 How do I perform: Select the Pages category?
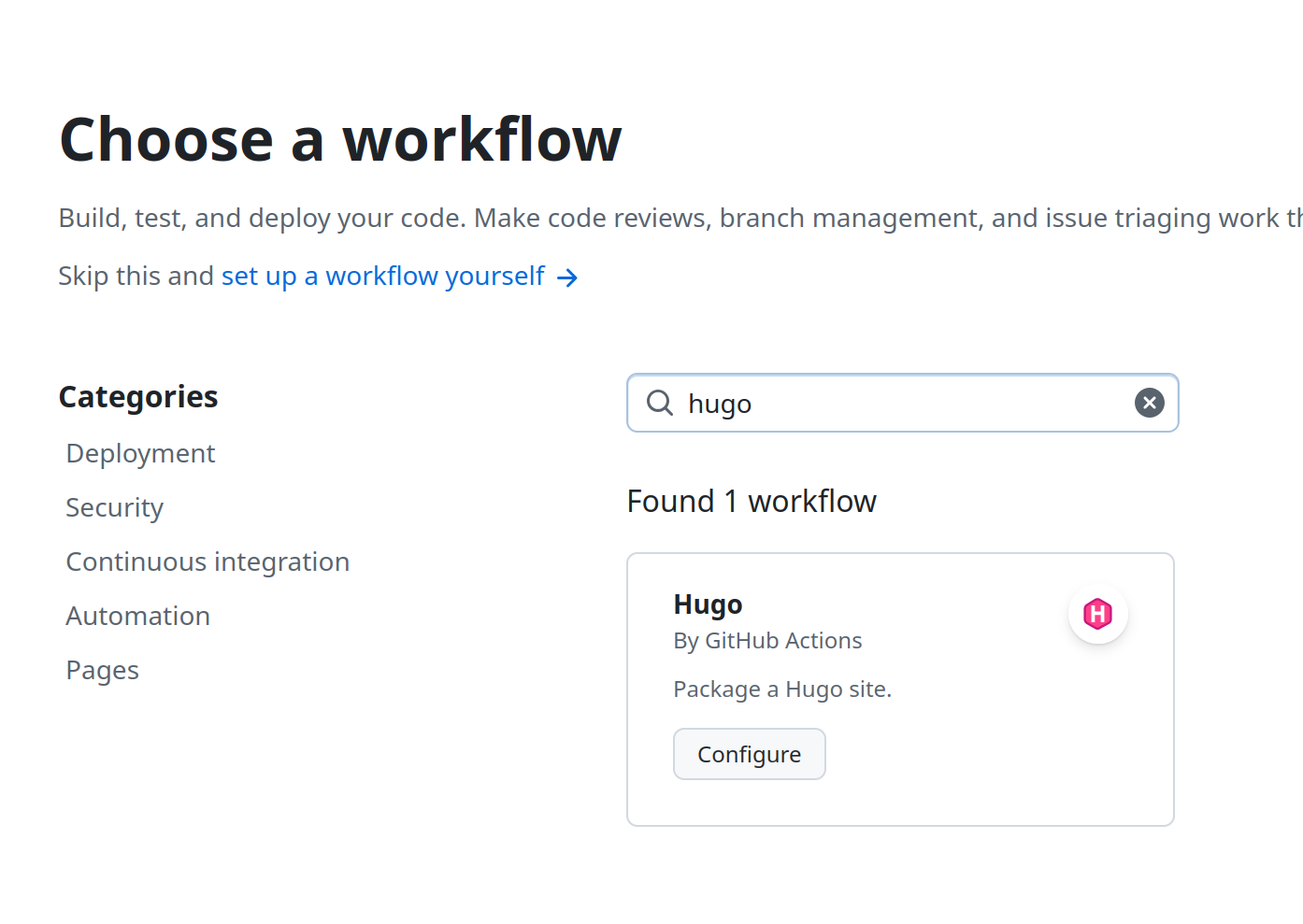[102, 670]
